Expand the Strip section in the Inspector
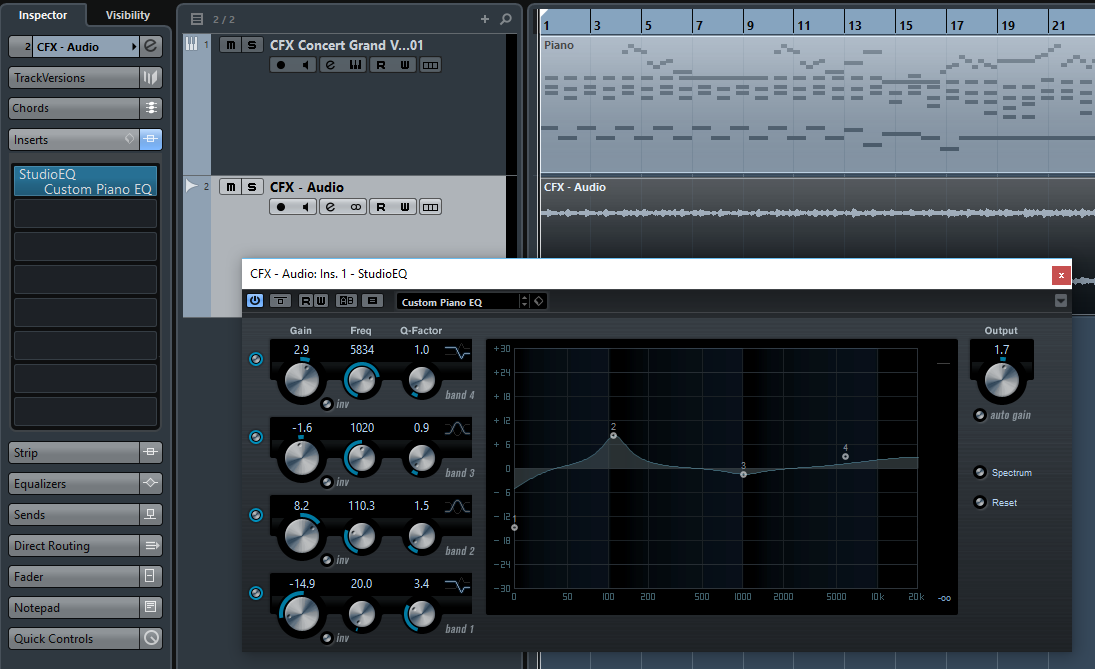Screen dimensions: 1095x669 (85, 453)
